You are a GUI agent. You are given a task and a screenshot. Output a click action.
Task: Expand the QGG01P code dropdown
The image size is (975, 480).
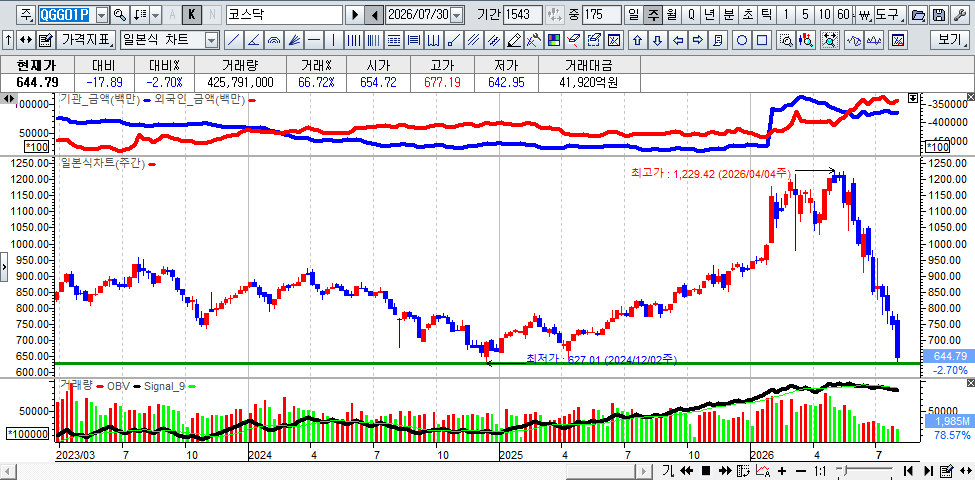click(103, 14)
